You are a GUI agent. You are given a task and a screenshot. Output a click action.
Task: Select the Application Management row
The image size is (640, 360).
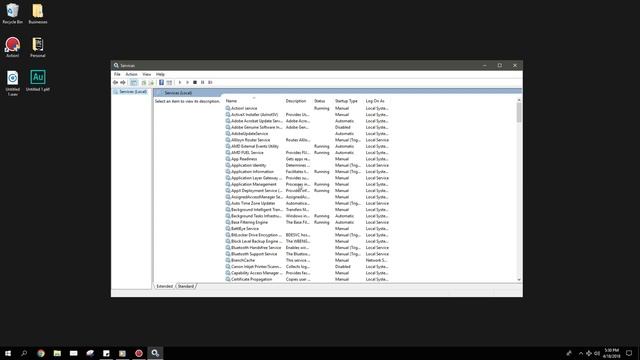(x=307, y=184)
